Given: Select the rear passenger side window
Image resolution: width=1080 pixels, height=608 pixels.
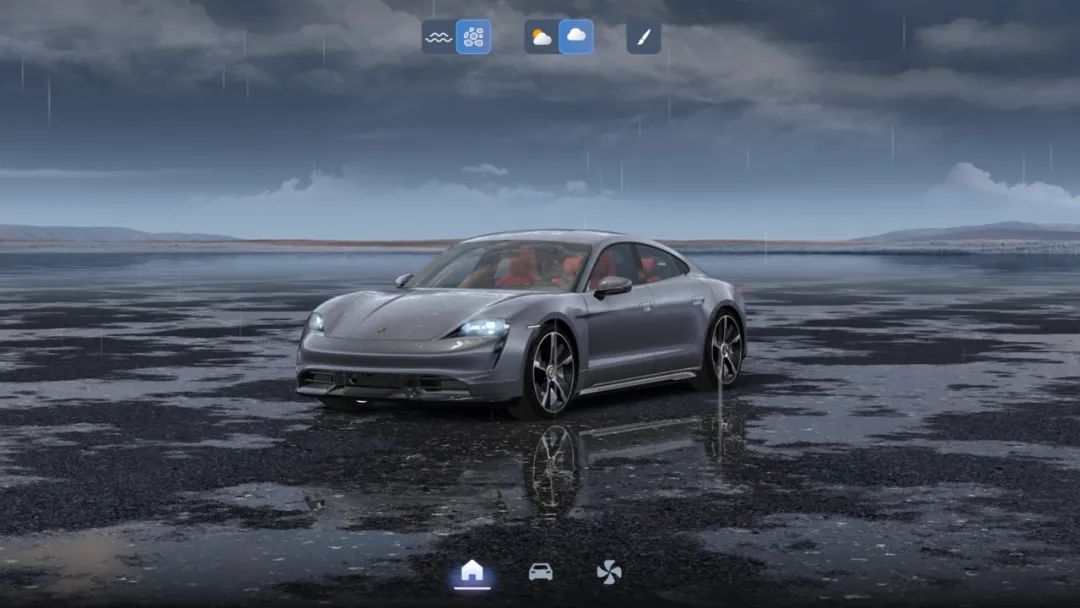Looking at the screenshot, I should tap(660, 264).
